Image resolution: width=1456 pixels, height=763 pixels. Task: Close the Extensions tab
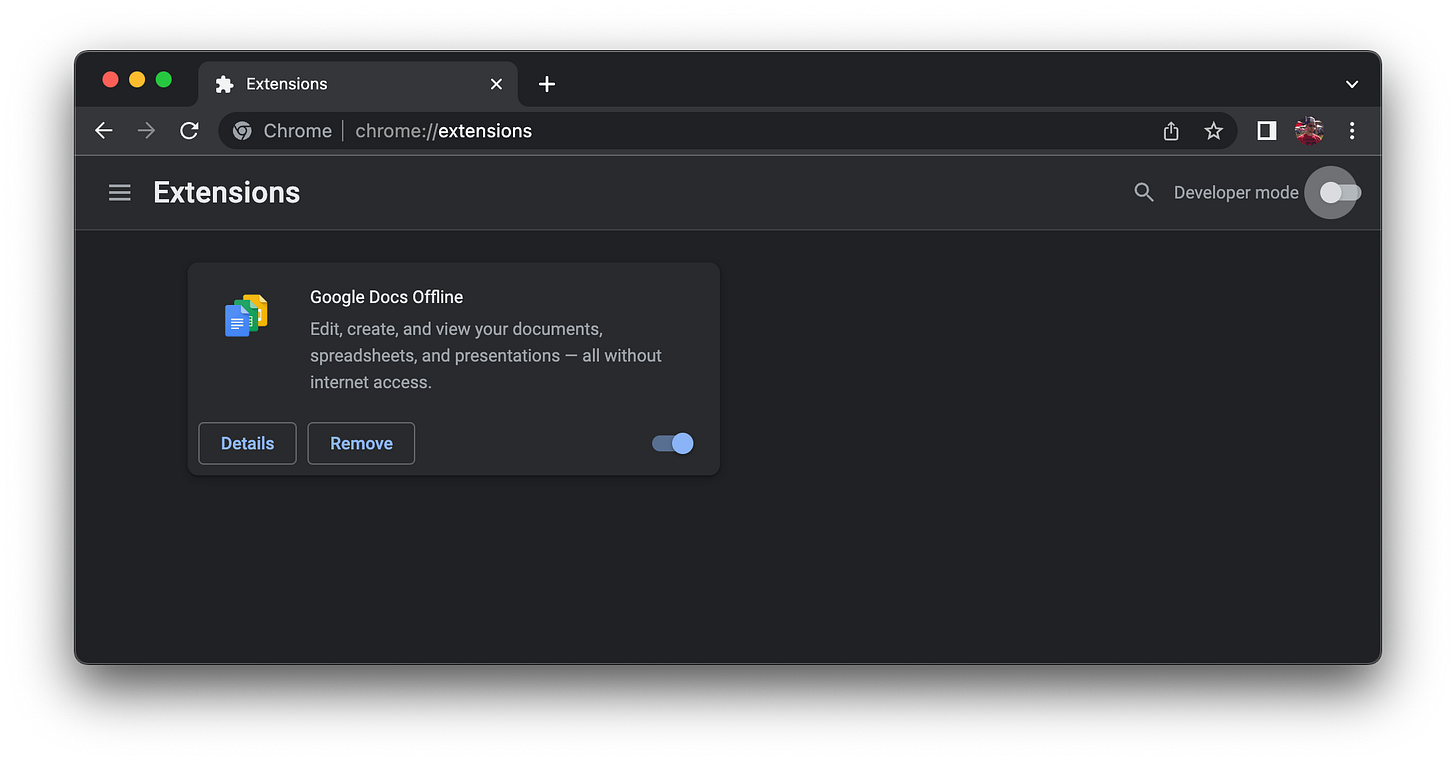pos(496,84)
